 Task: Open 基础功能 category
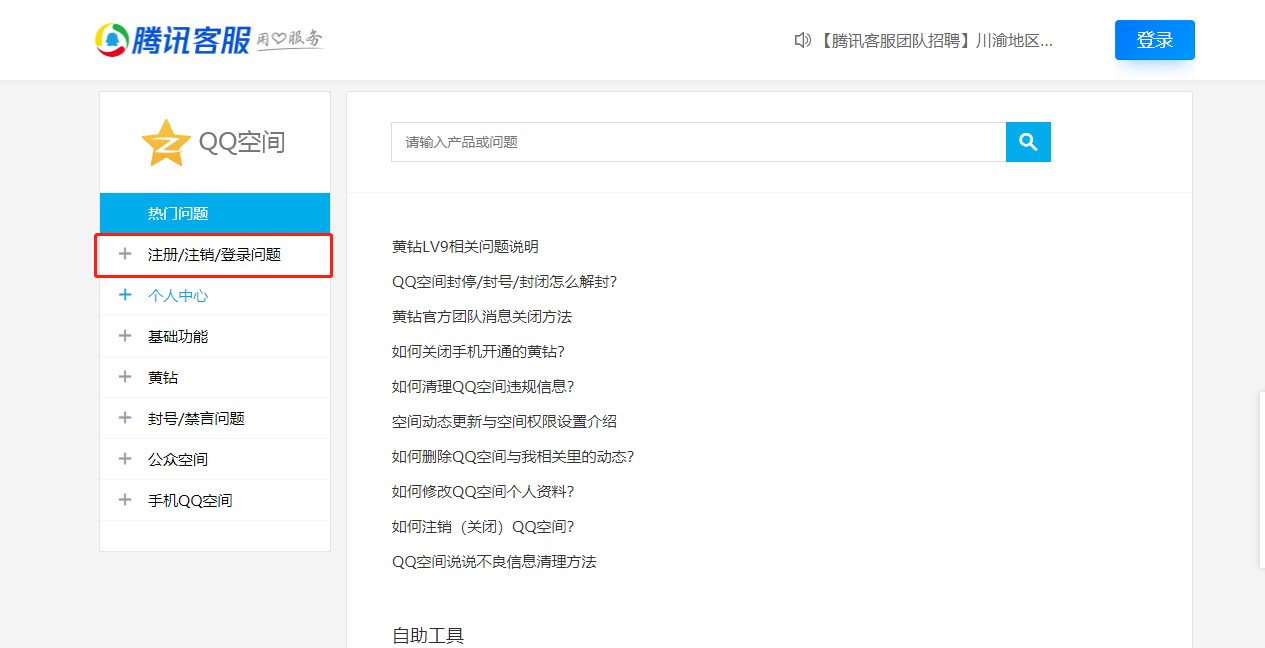click(178, 337)
